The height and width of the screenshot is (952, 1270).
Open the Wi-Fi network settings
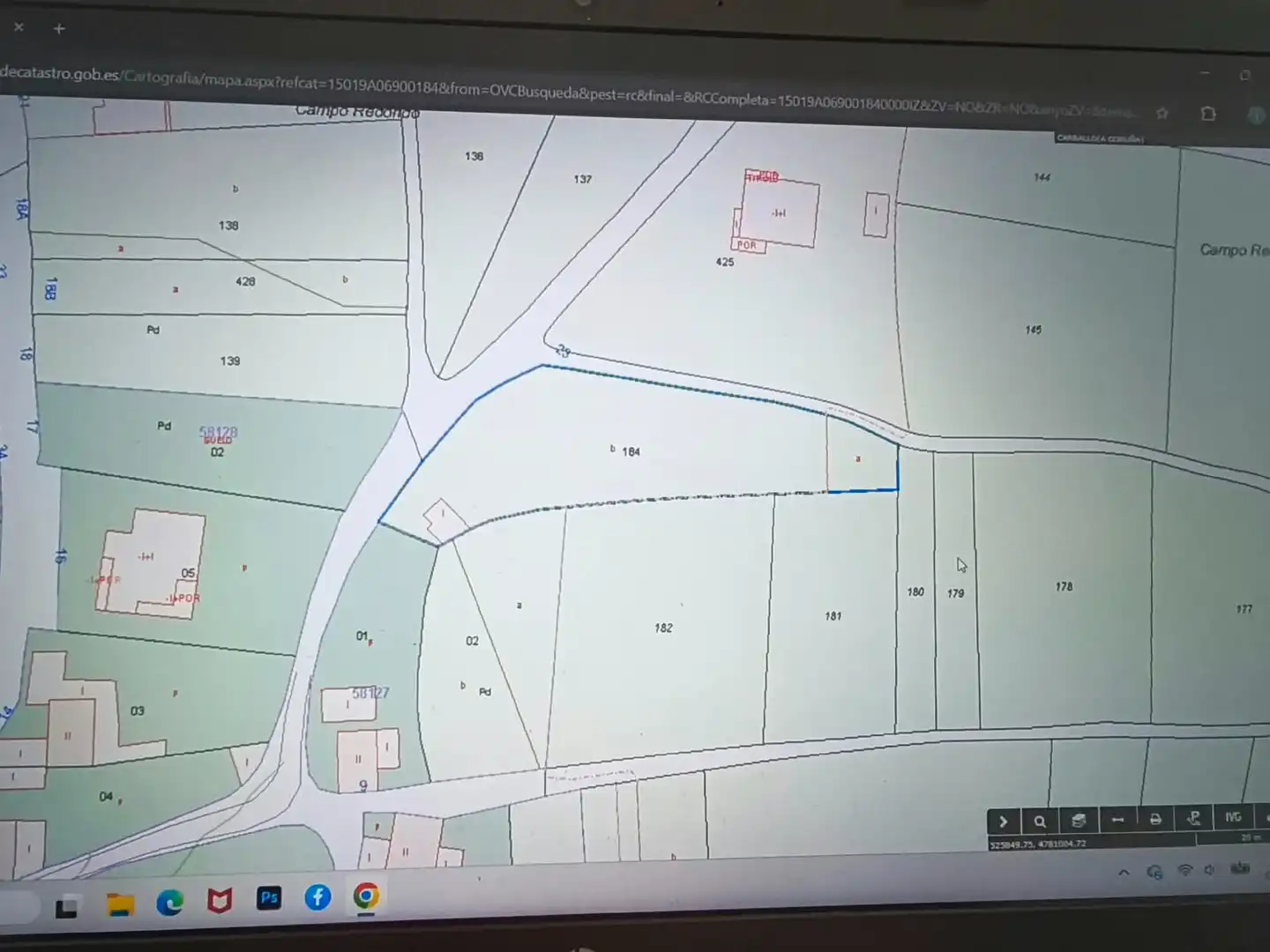point(1185,871)
